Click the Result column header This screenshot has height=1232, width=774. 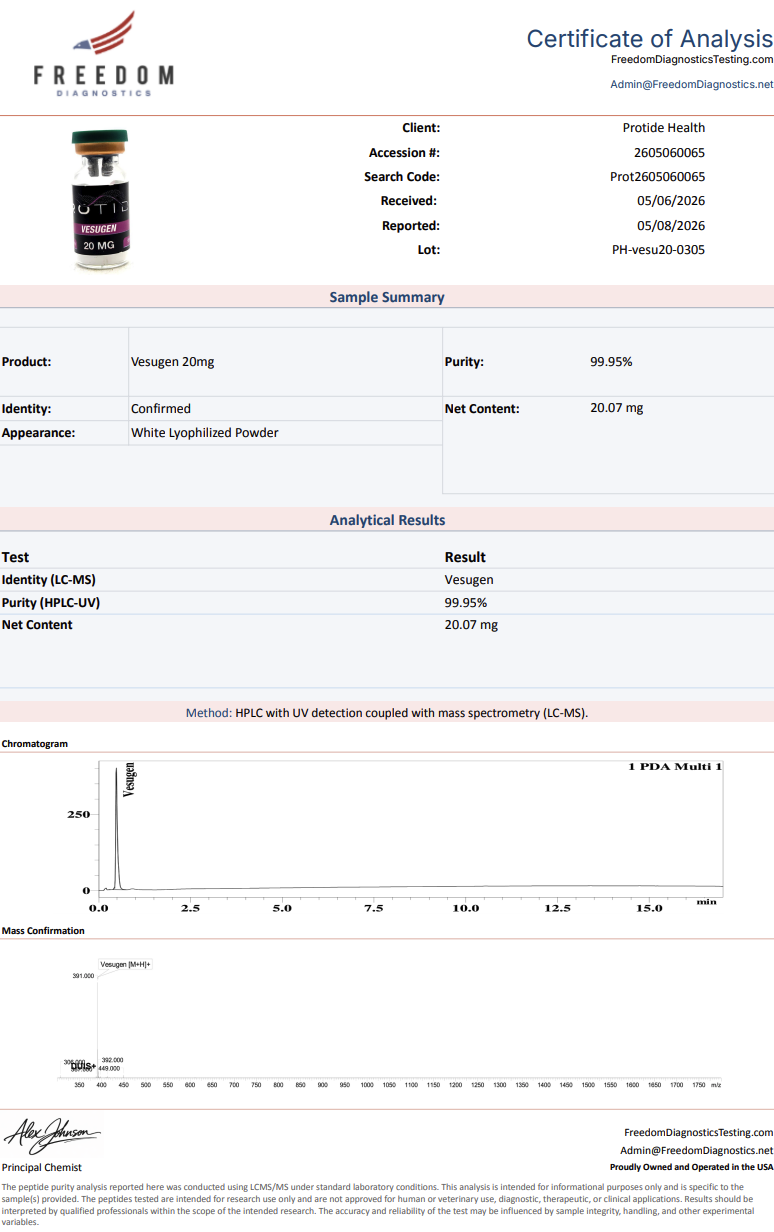[x=465, y=557]
